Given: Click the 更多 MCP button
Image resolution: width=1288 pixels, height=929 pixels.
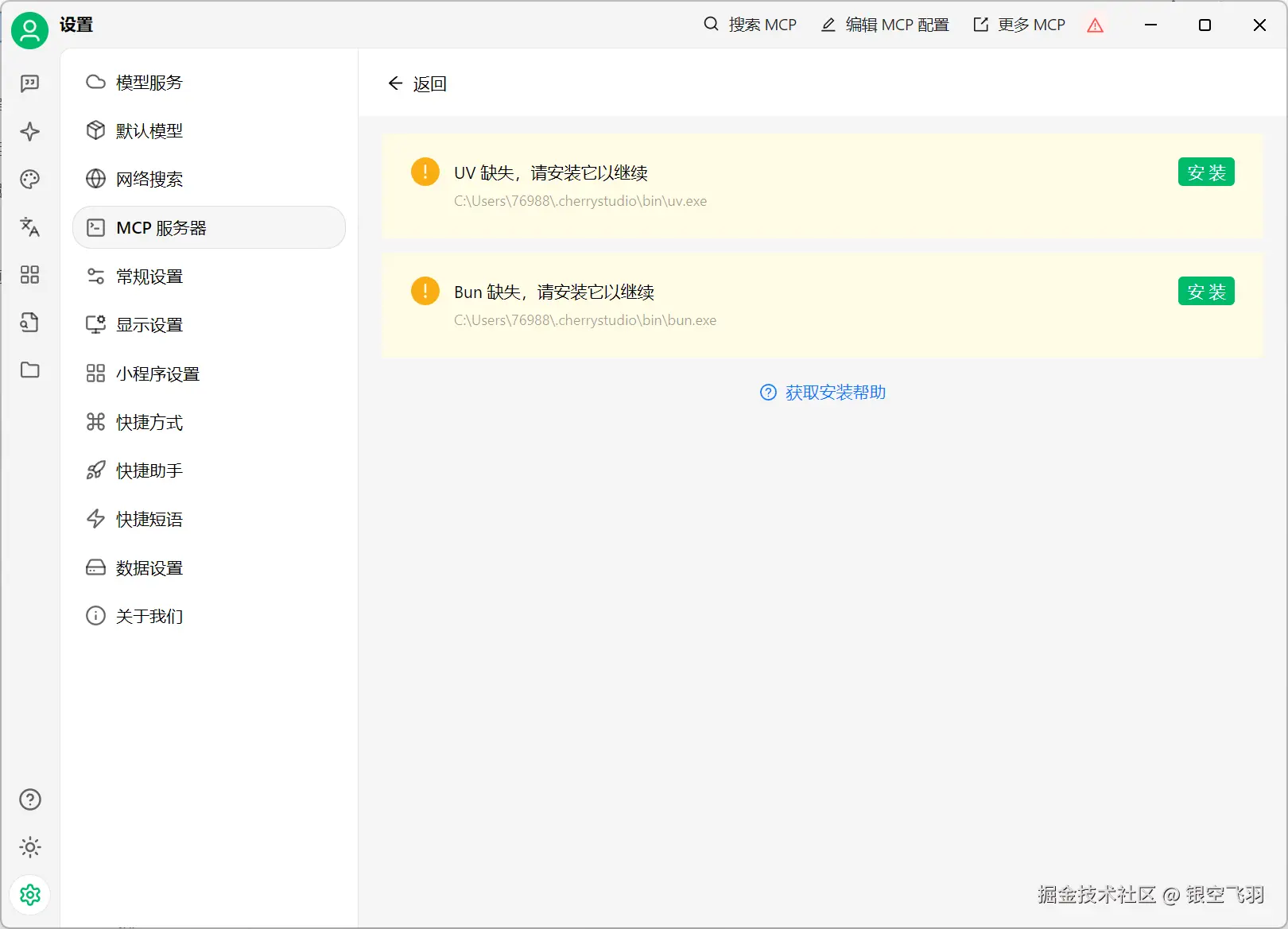Looking at the screenshot, I should [1019, 25].
